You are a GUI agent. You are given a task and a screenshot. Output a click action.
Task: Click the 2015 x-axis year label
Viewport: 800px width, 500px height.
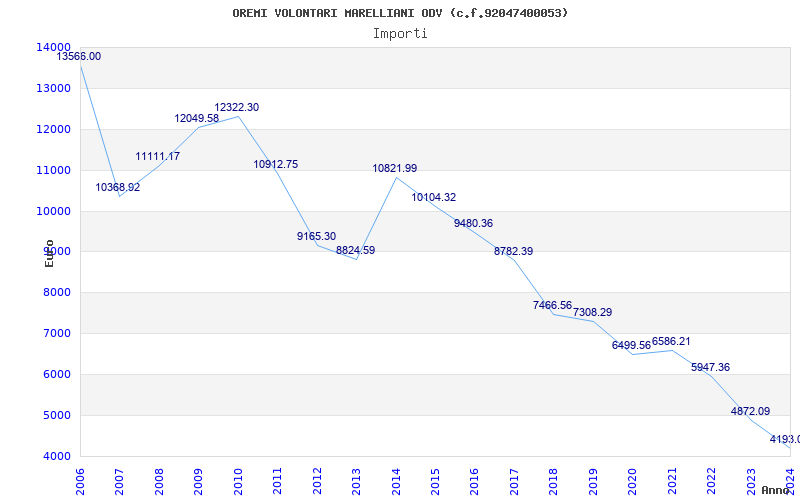click(435, 481)
